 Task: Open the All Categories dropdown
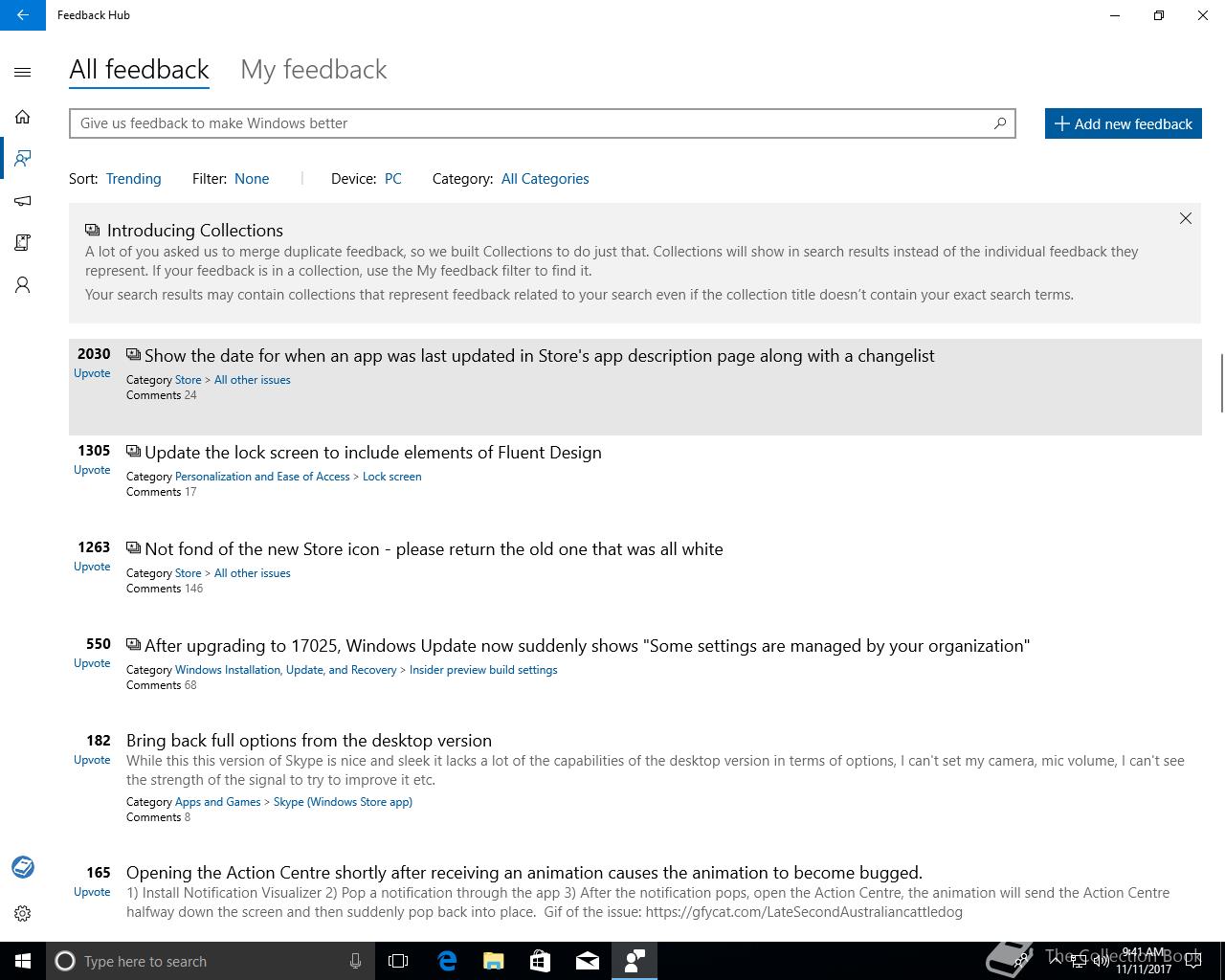click(545, 179)
